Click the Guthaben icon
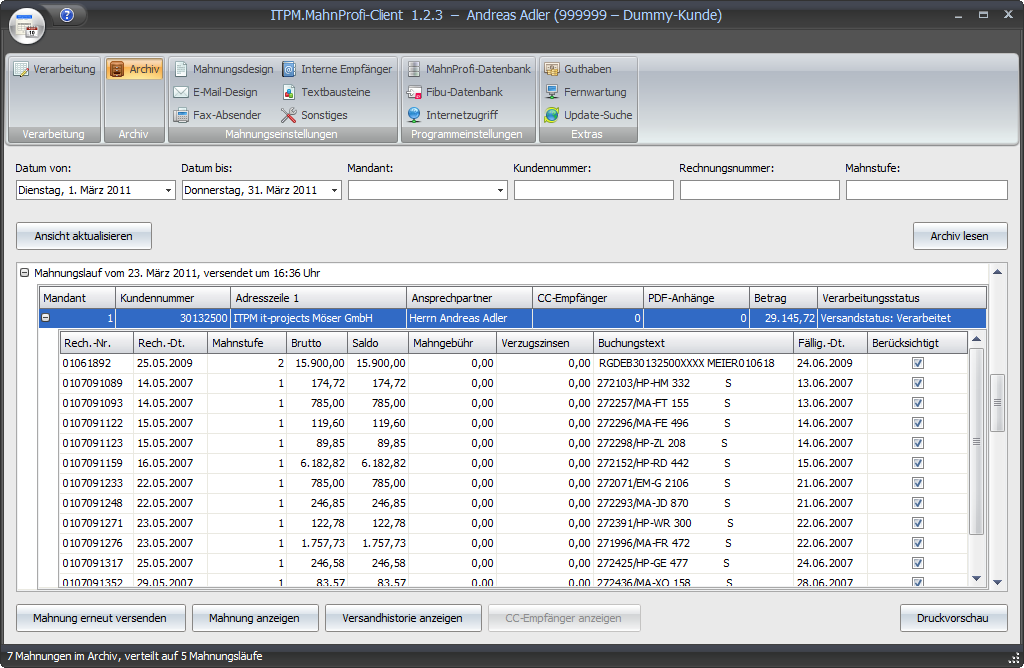 pyautogui.click(x=552, y=69)
